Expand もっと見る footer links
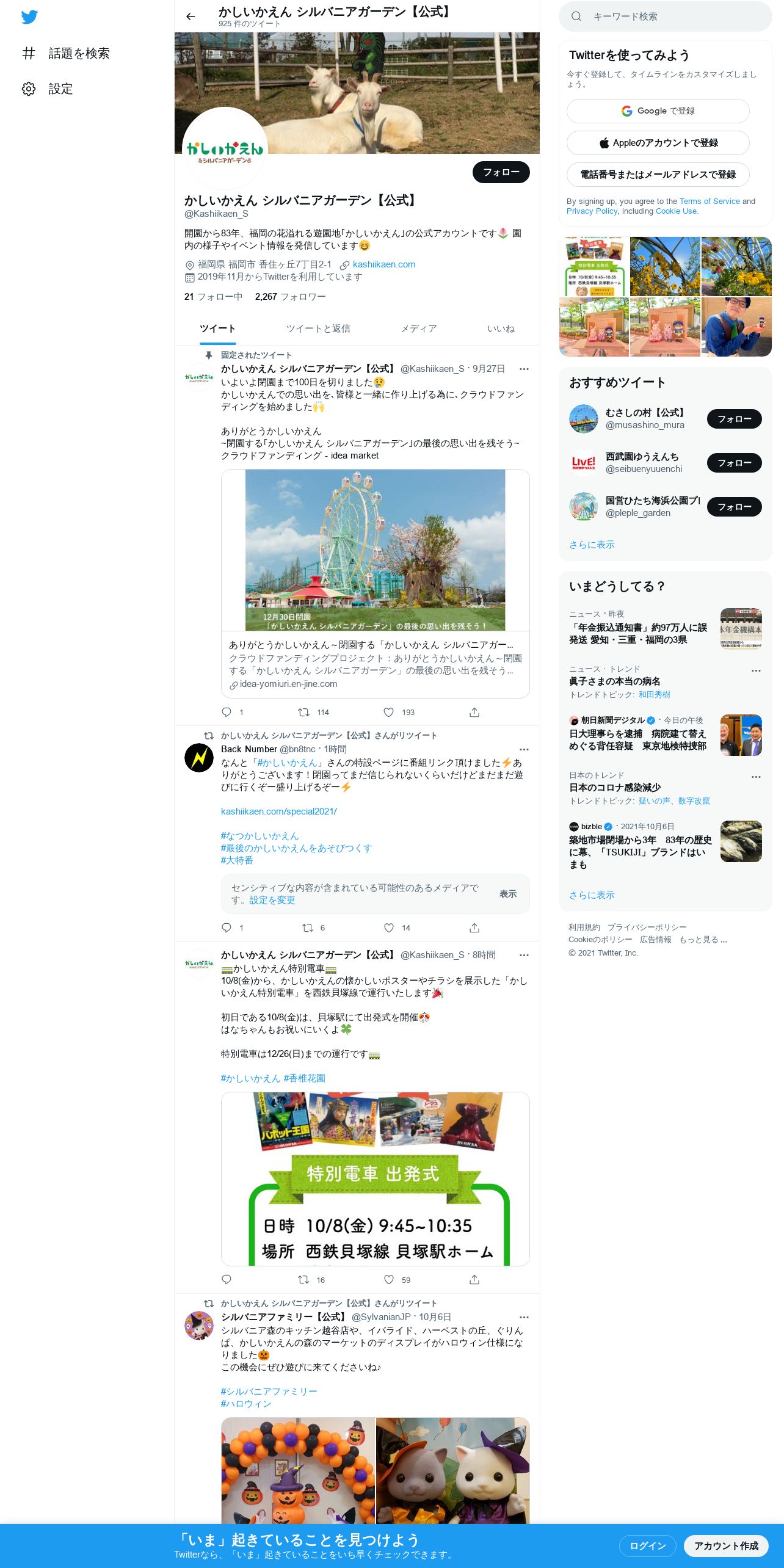The width and height of the screenshot is (784, 1568). (x=703, y=939)
